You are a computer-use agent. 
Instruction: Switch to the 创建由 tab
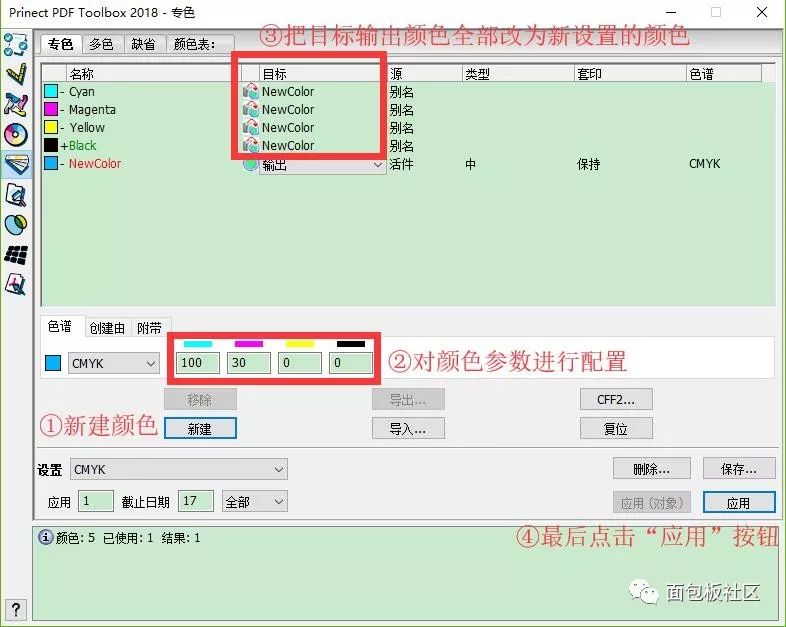click(x=107, y=327)
